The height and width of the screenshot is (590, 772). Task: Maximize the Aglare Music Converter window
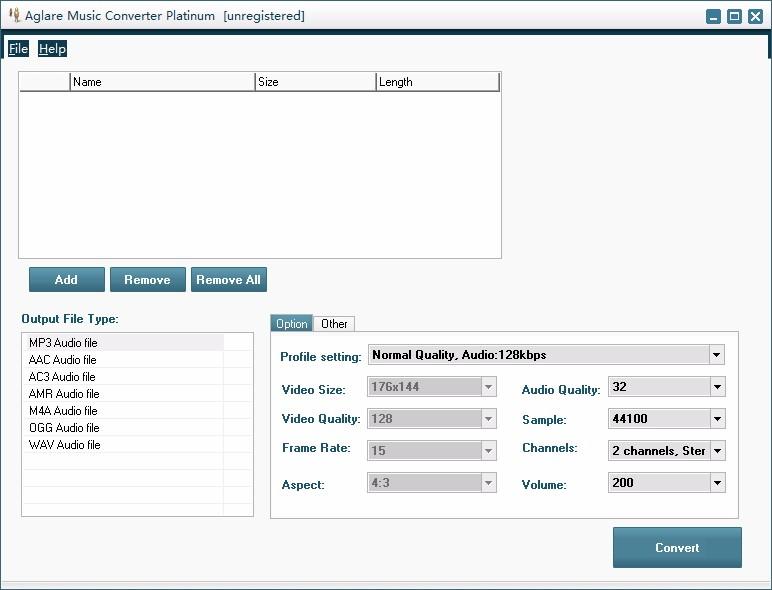[x=734, y=16]
